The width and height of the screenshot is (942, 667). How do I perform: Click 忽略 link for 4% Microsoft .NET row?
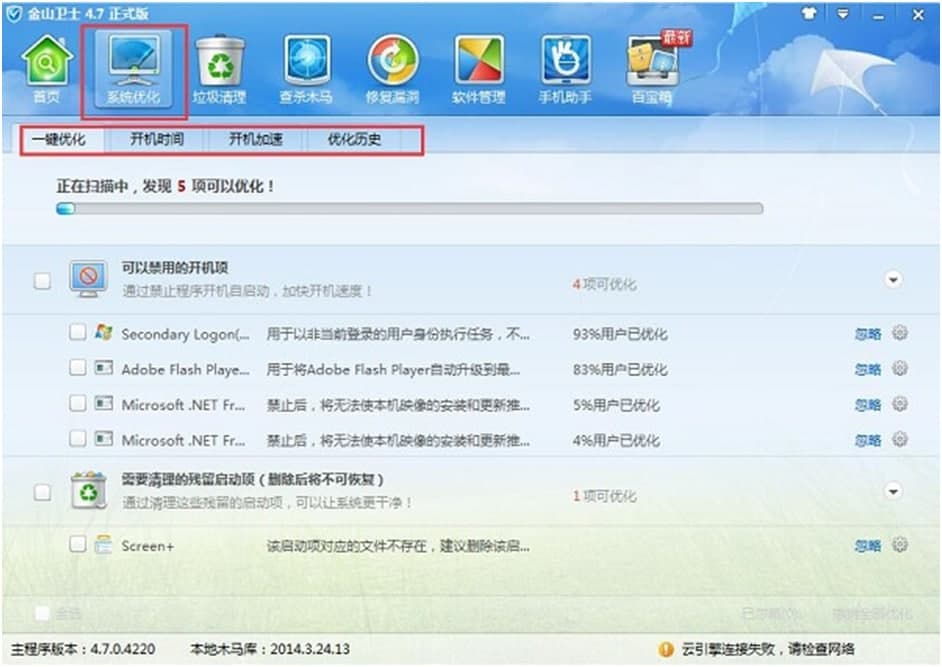(868, 440)
